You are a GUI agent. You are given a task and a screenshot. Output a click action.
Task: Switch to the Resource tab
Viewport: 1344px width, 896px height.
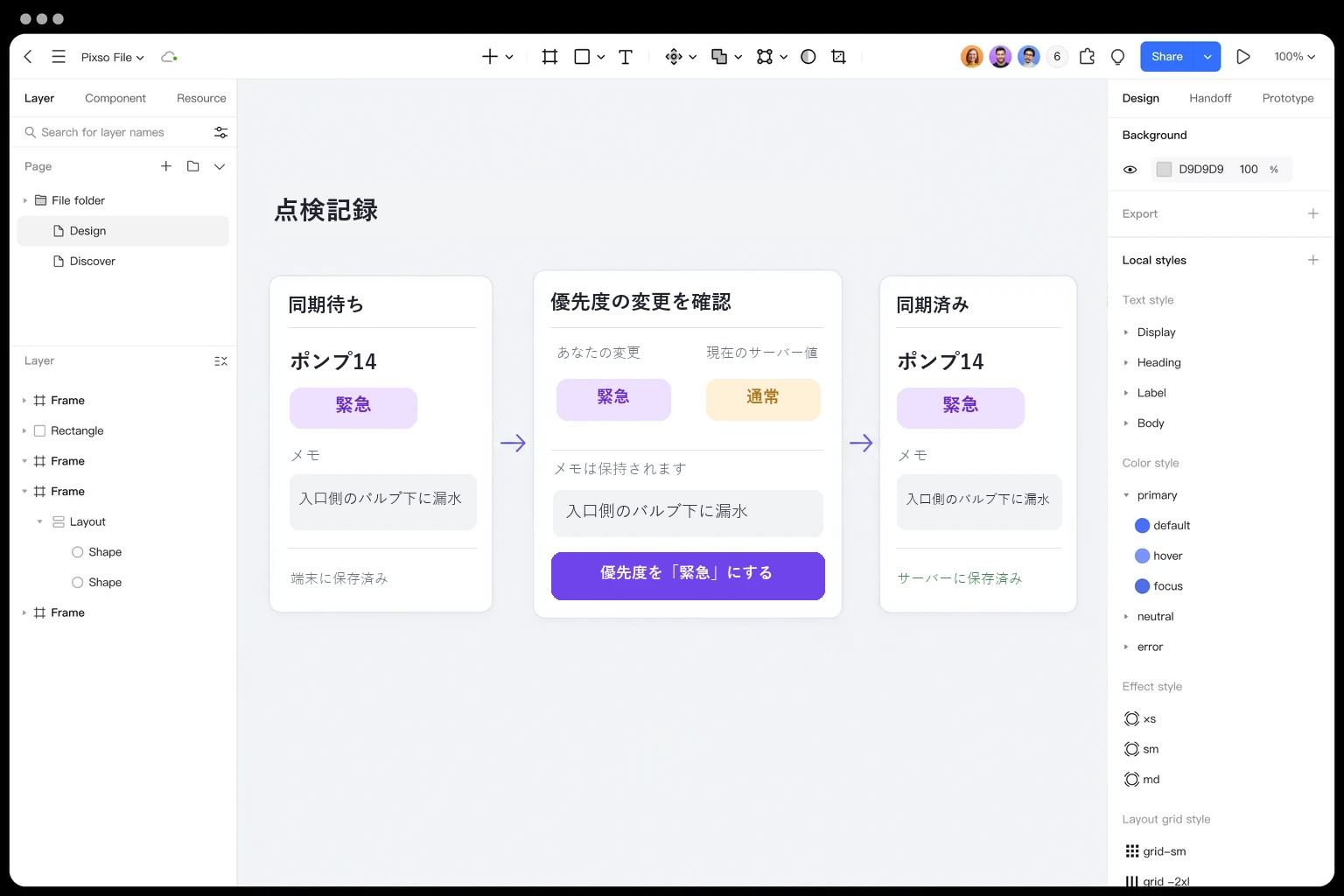click(201, 98)
